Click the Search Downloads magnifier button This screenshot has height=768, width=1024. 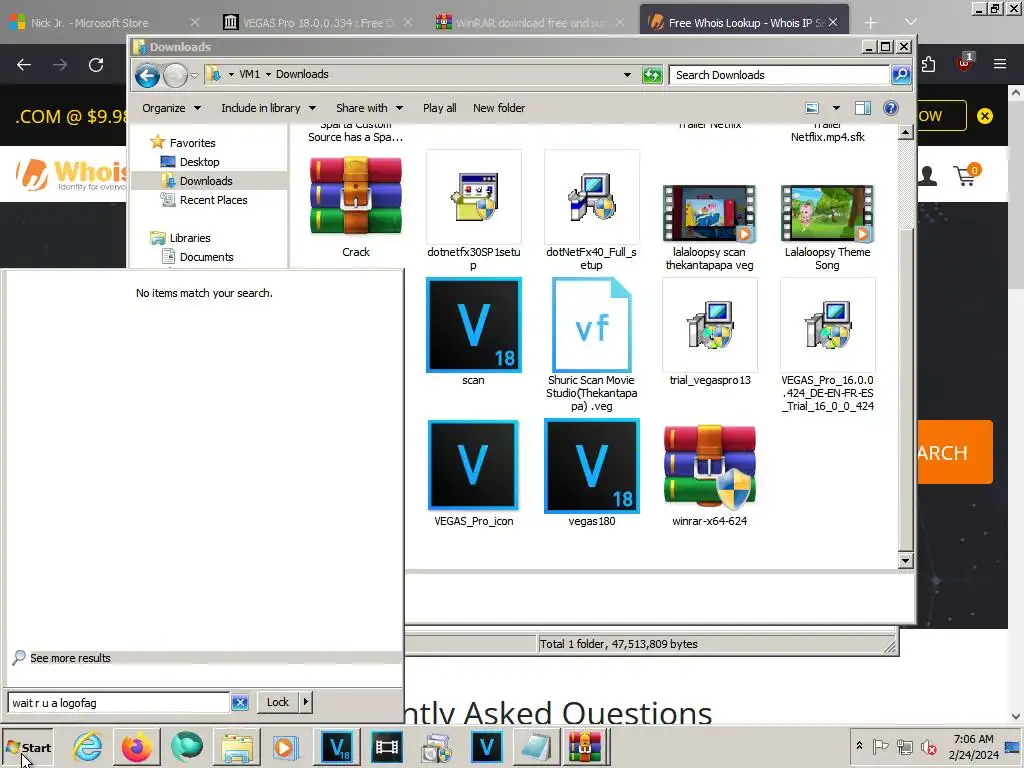click(x=901, y=74)
